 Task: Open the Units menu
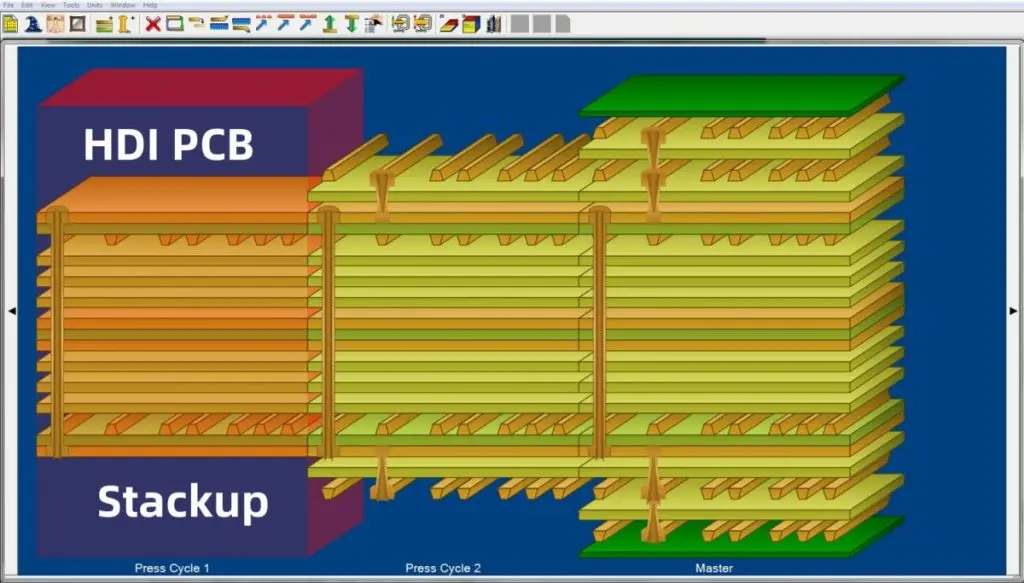tap(93, 4)
